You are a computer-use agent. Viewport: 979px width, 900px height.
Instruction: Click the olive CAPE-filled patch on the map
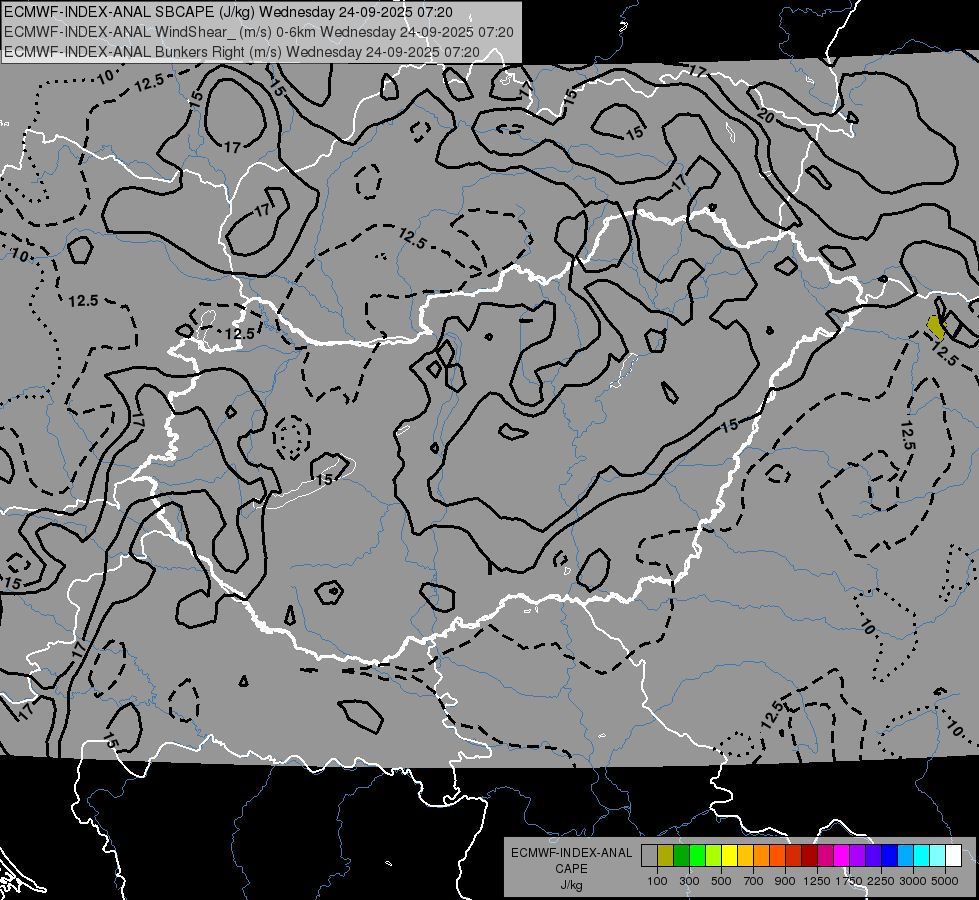[935, 327]
